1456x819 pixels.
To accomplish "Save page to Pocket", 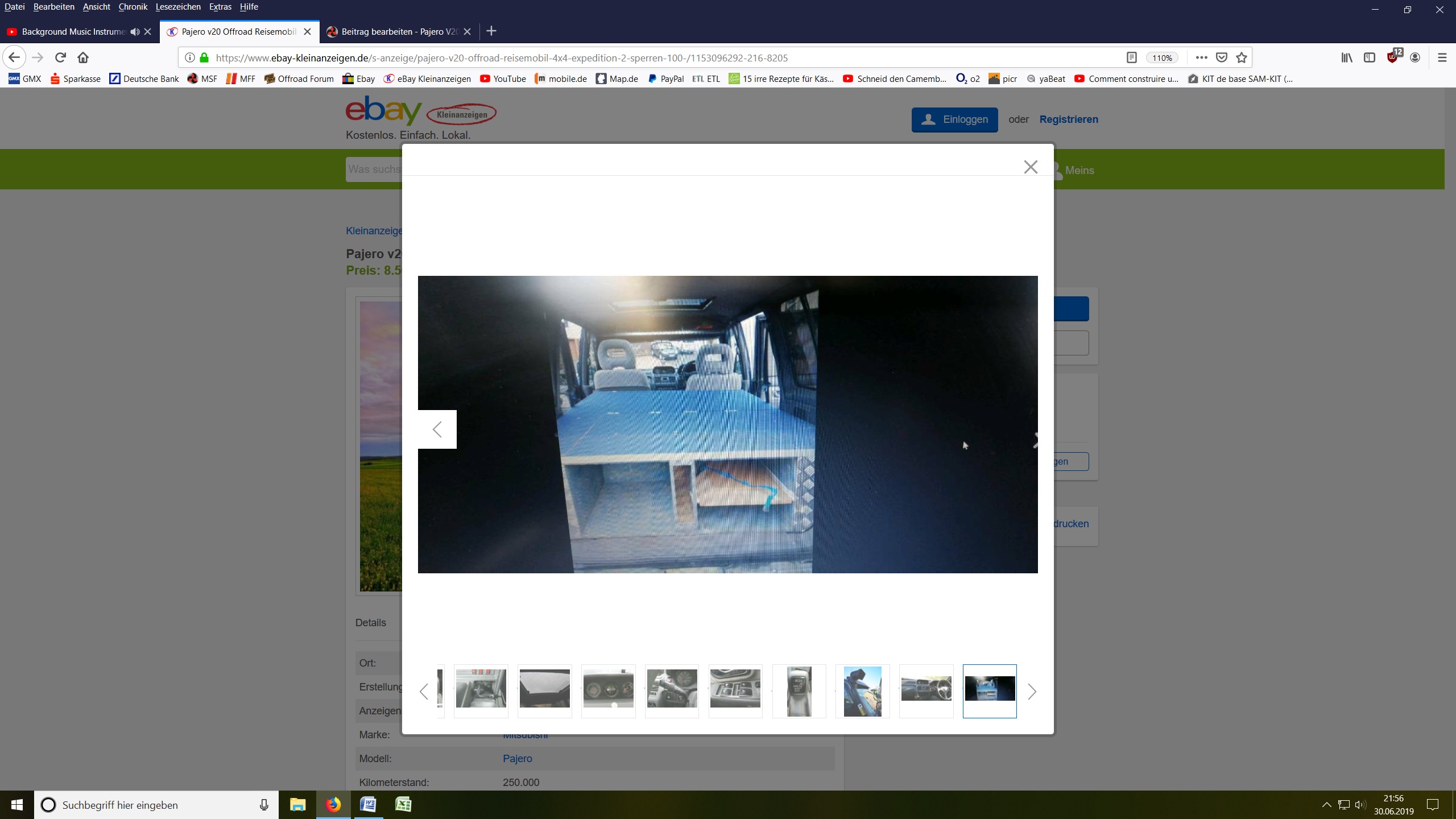I will coord(1221,57).
